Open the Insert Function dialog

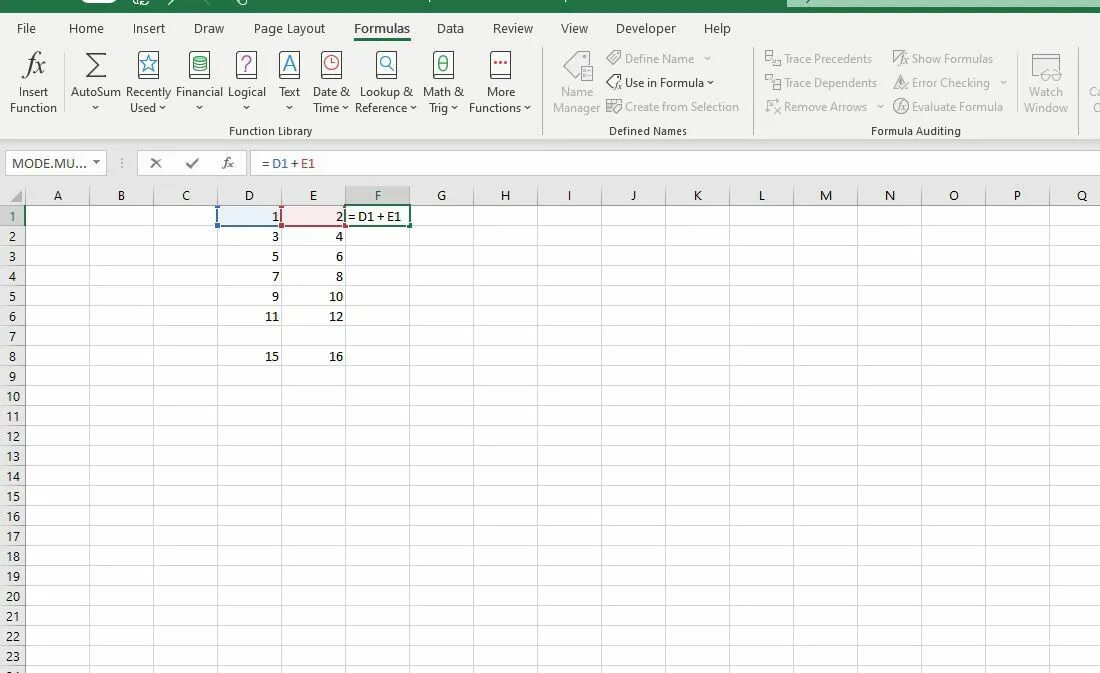click(x=33, y=82)
